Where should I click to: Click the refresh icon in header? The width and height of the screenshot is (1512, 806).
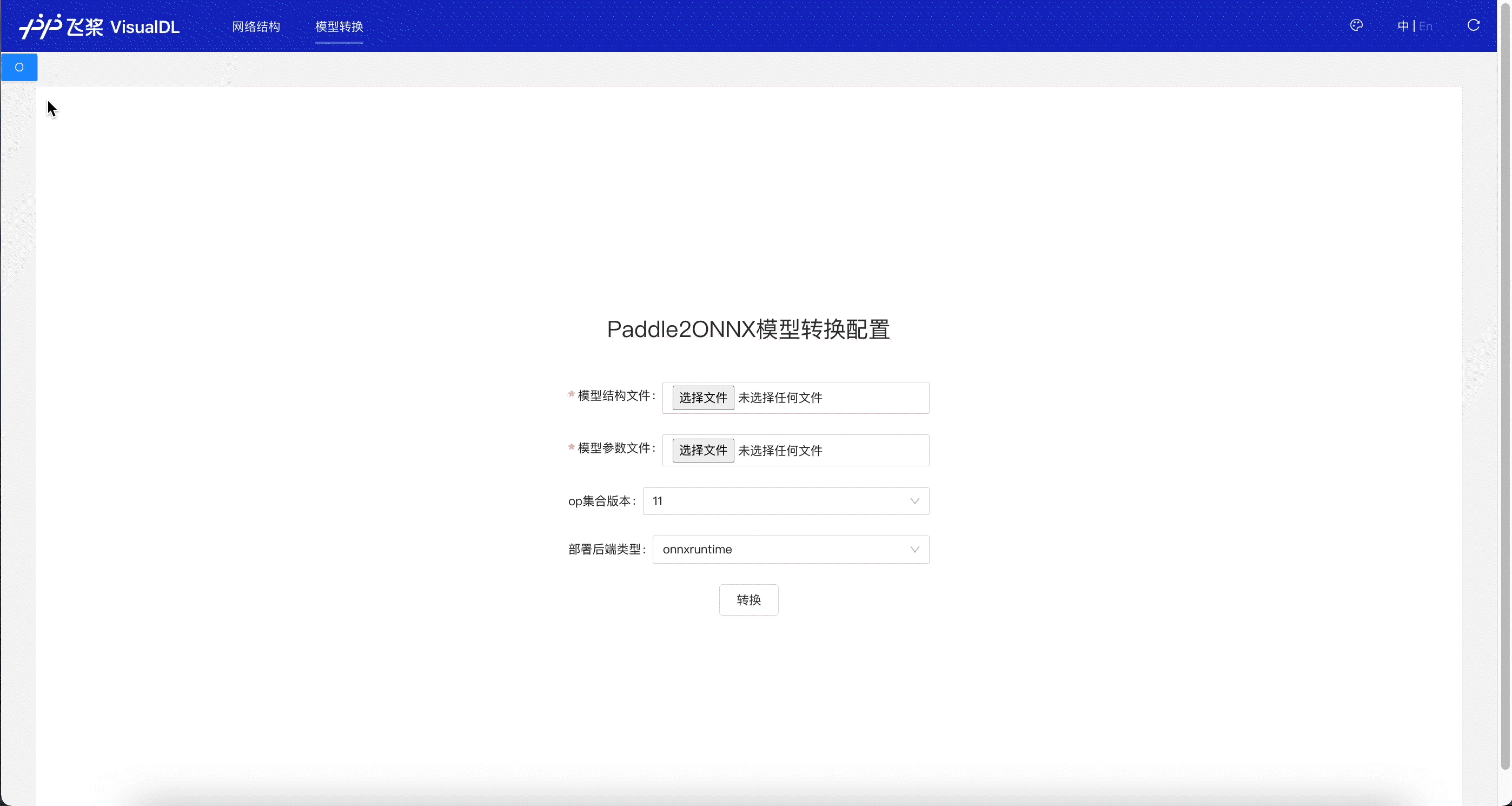(x=1473, y=25)
